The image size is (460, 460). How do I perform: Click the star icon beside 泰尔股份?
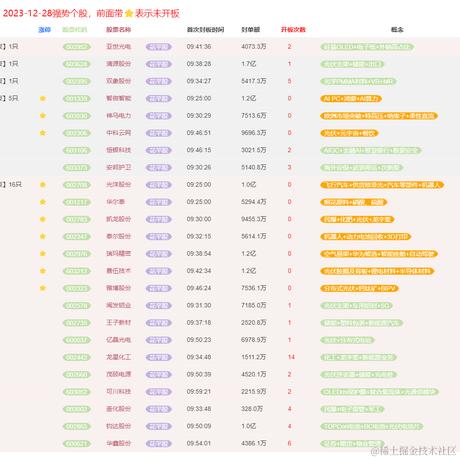(x=43, y=236)
